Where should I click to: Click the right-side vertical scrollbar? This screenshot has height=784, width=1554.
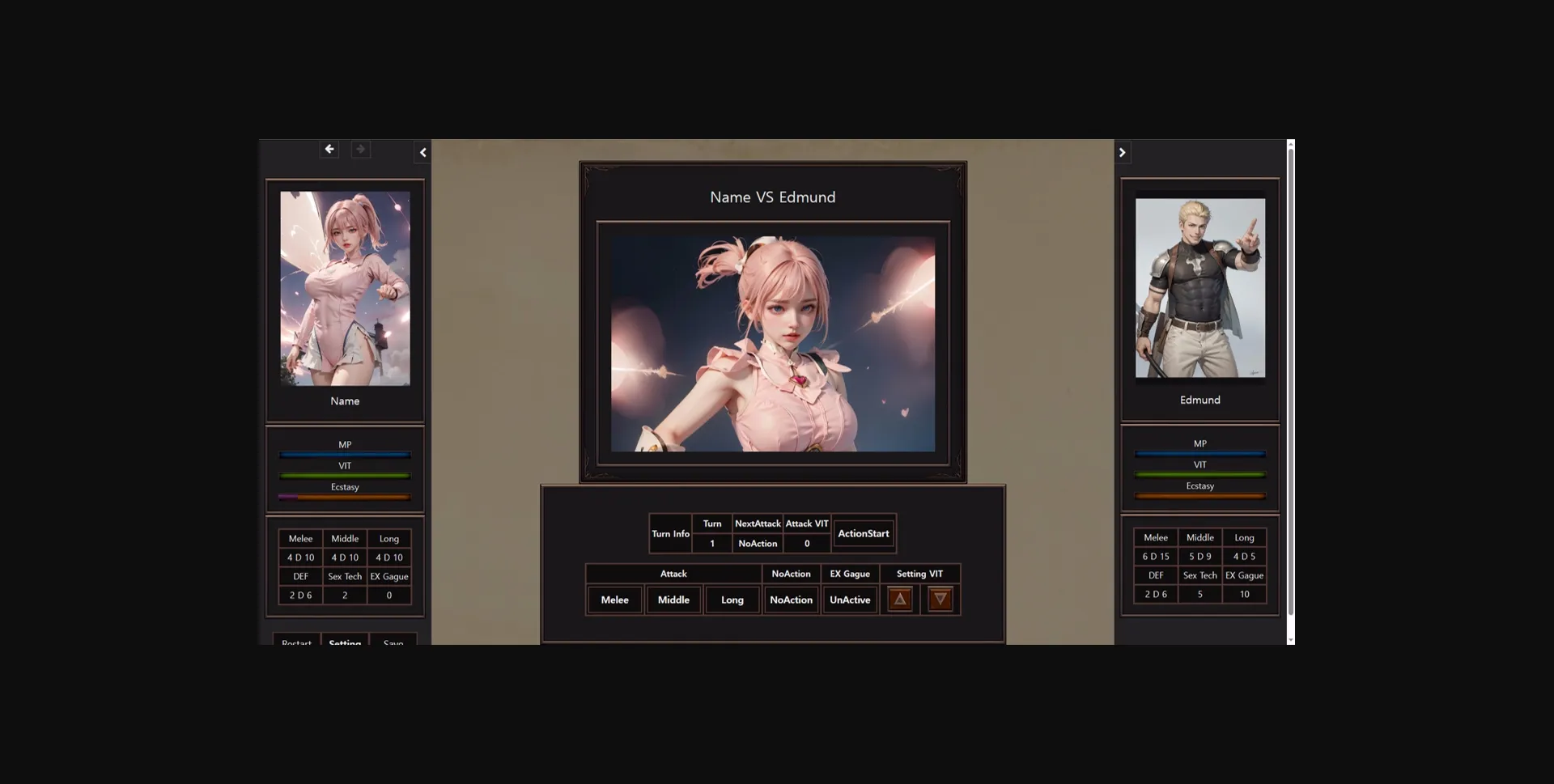(x=1290, y=388)
